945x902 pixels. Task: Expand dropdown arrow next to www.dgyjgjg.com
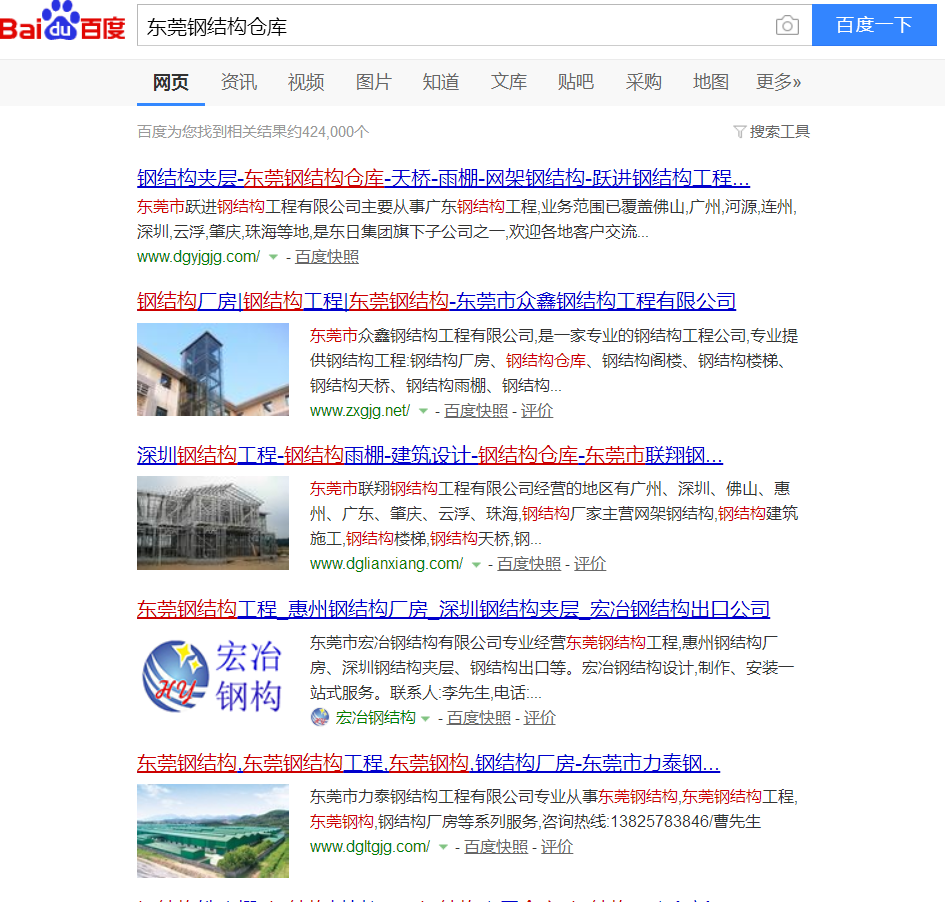(x=273, y=257)
